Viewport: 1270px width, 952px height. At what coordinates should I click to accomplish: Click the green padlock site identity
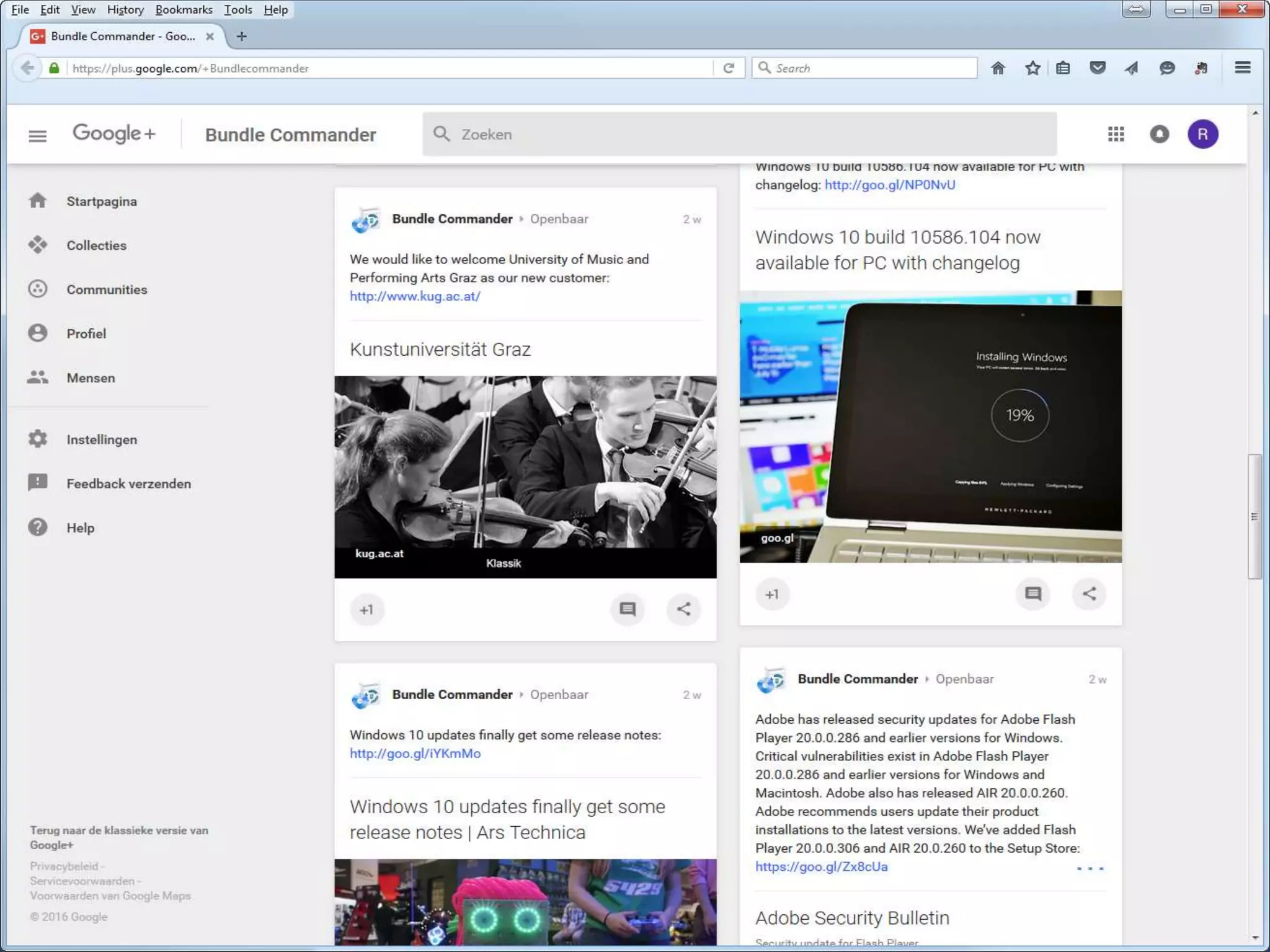coord(54,68)
